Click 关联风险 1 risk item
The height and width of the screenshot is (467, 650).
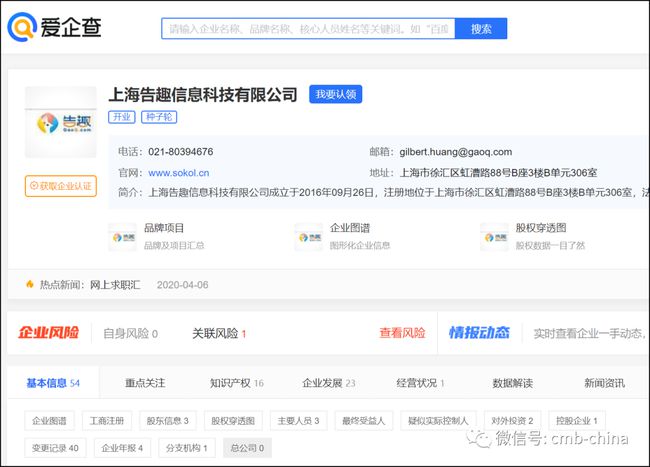click(219, 334)
